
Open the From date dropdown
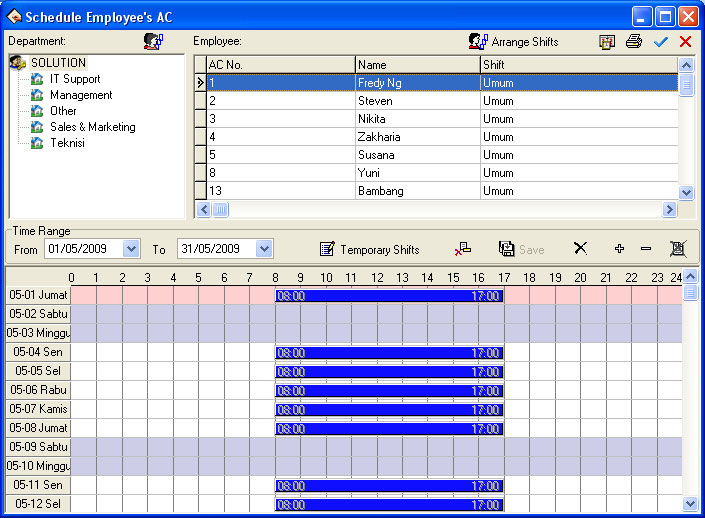[131, 249]
